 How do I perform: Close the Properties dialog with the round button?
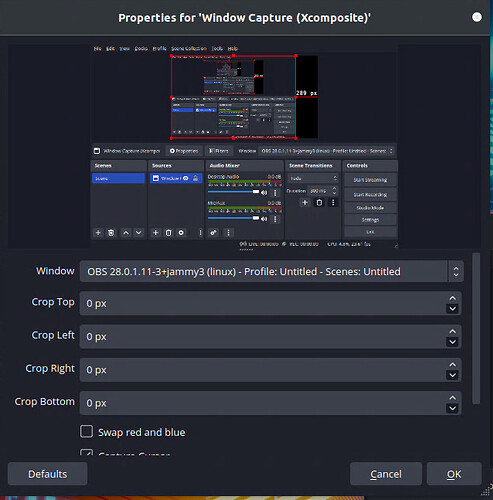point(477,17)
